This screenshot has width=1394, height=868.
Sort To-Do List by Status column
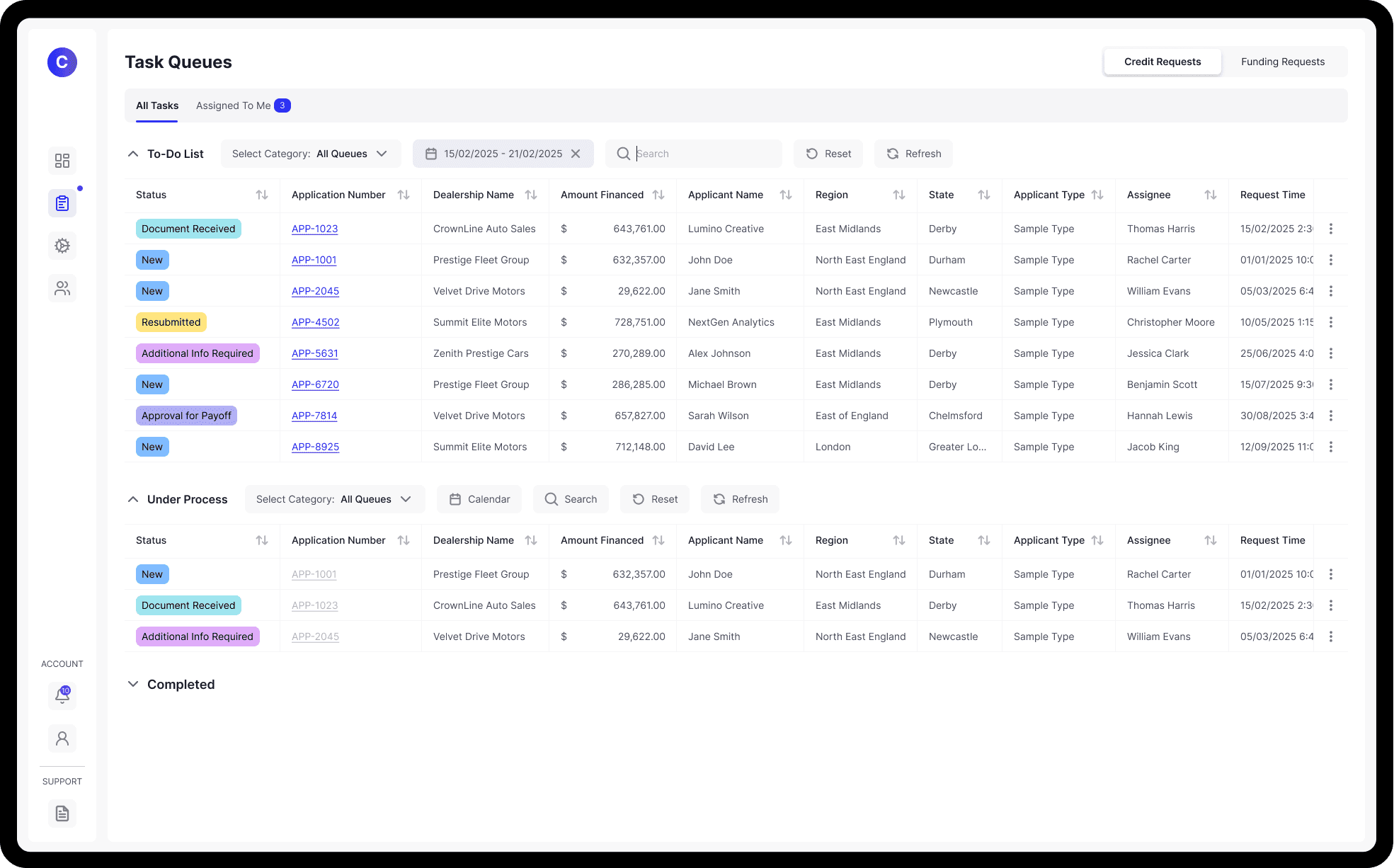point(262,195)
